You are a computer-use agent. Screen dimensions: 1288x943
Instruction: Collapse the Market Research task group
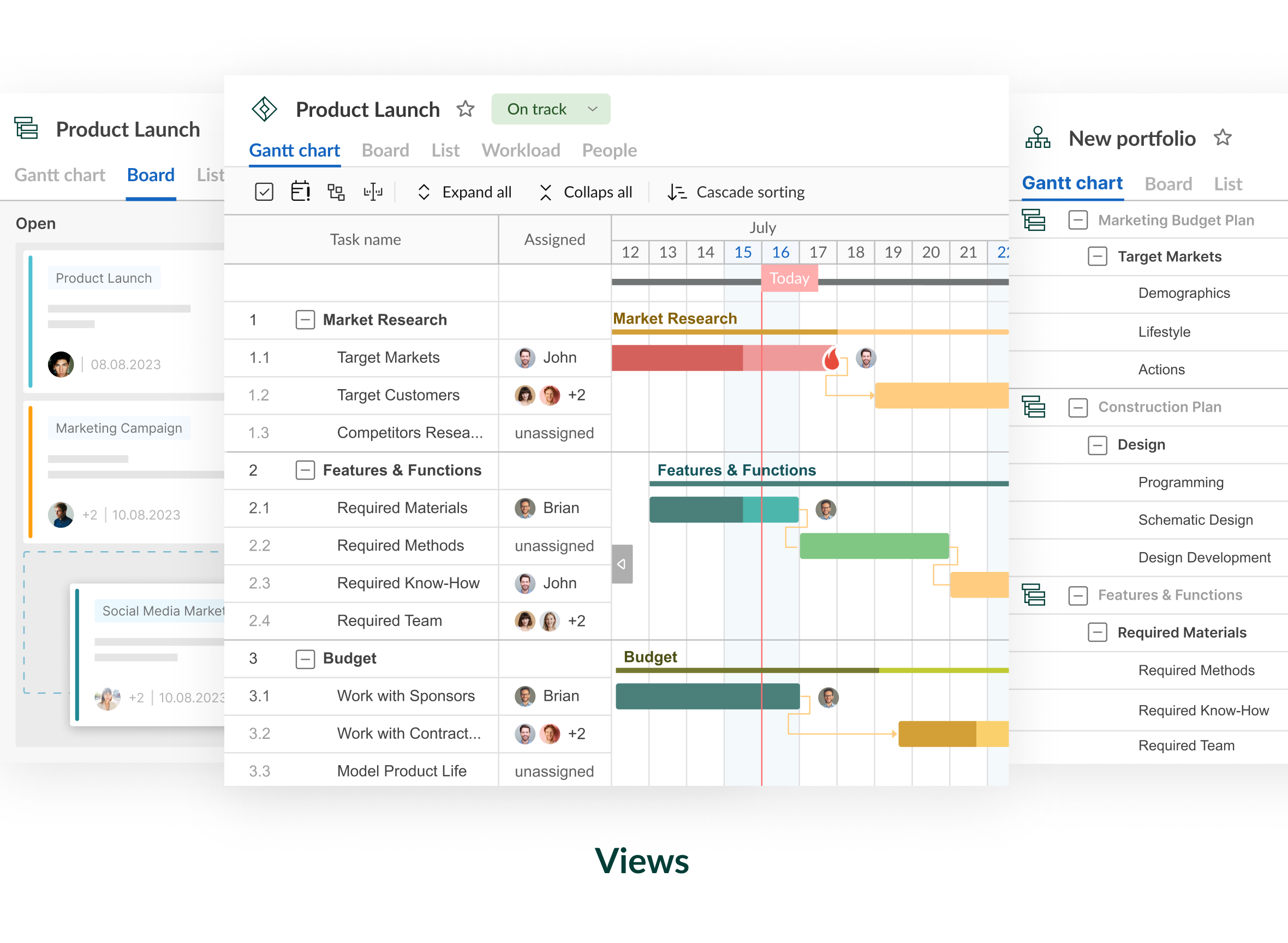coord(305,320)
